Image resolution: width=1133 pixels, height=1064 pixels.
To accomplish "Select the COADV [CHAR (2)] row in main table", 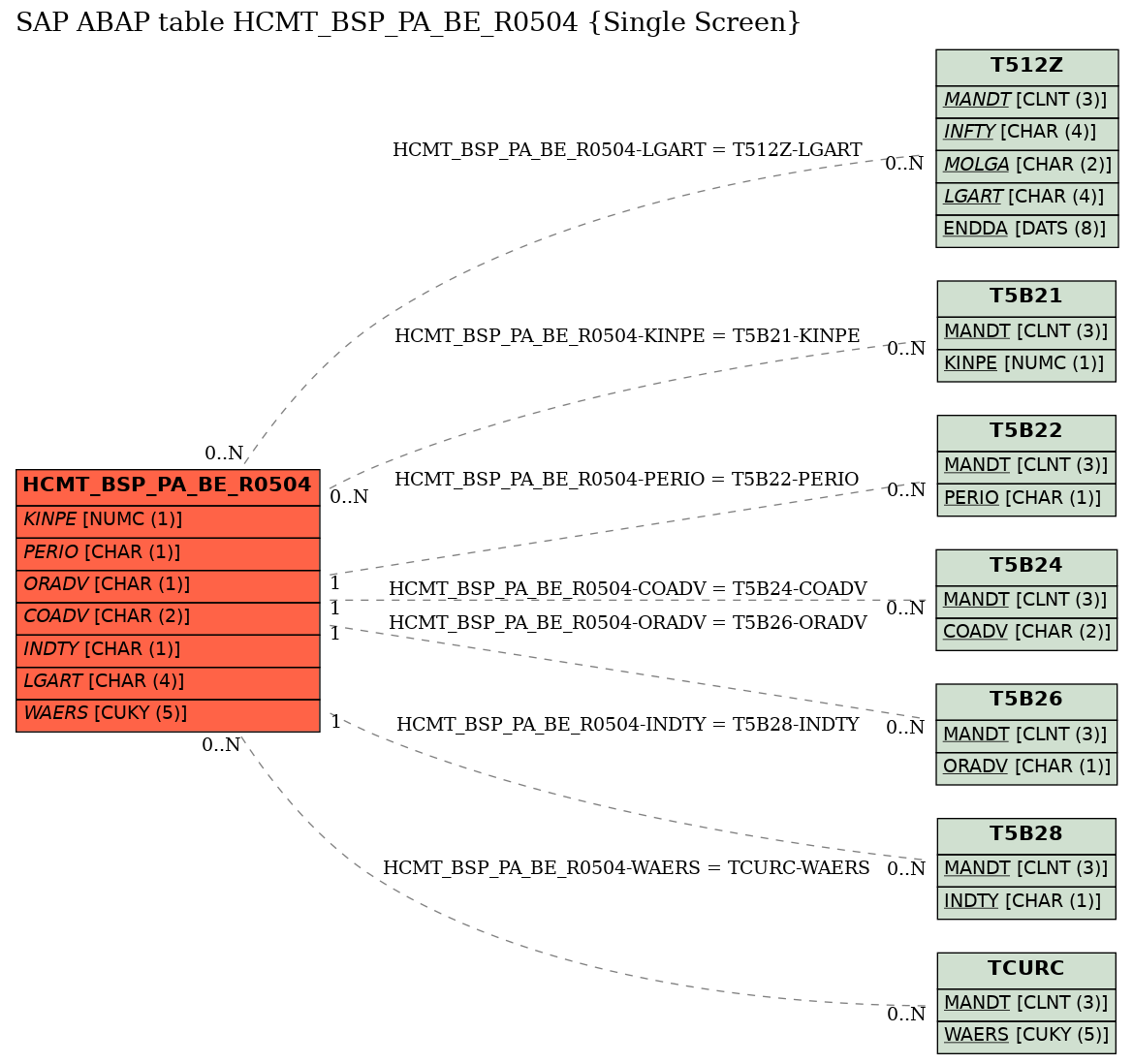I will pos(168,619).
